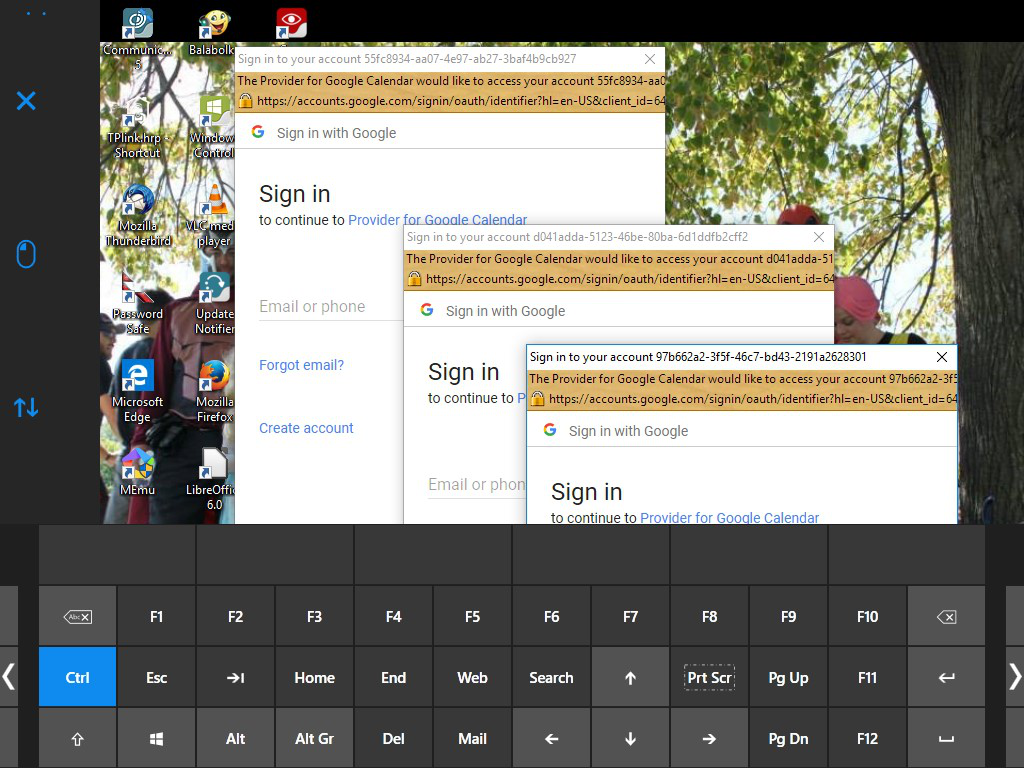
Task: Close the remote session with the blue X icon
Action: (x=26, y=101)
